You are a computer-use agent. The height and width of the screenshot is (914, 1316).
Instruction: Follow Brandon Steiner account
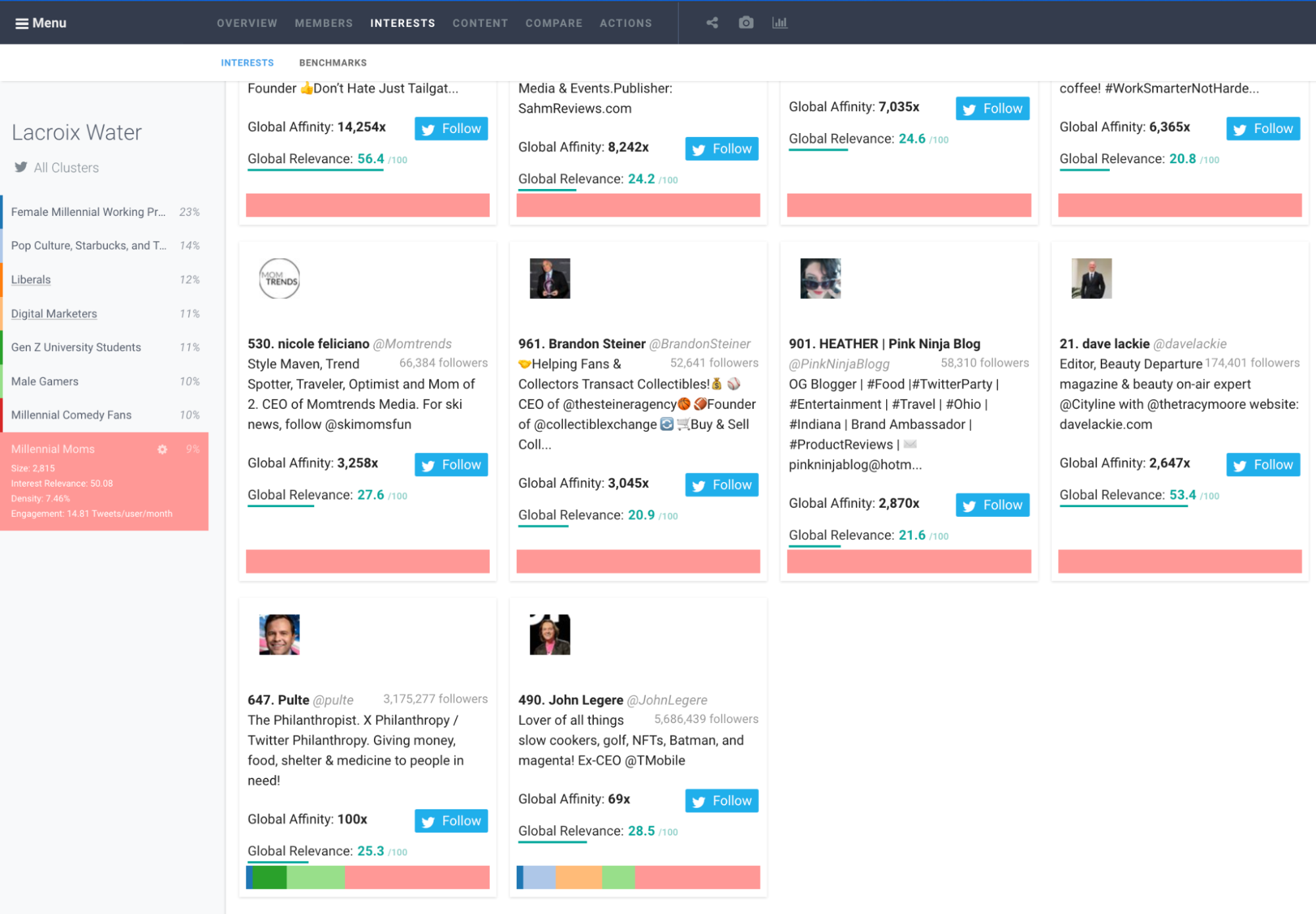[x=722, y=485]
